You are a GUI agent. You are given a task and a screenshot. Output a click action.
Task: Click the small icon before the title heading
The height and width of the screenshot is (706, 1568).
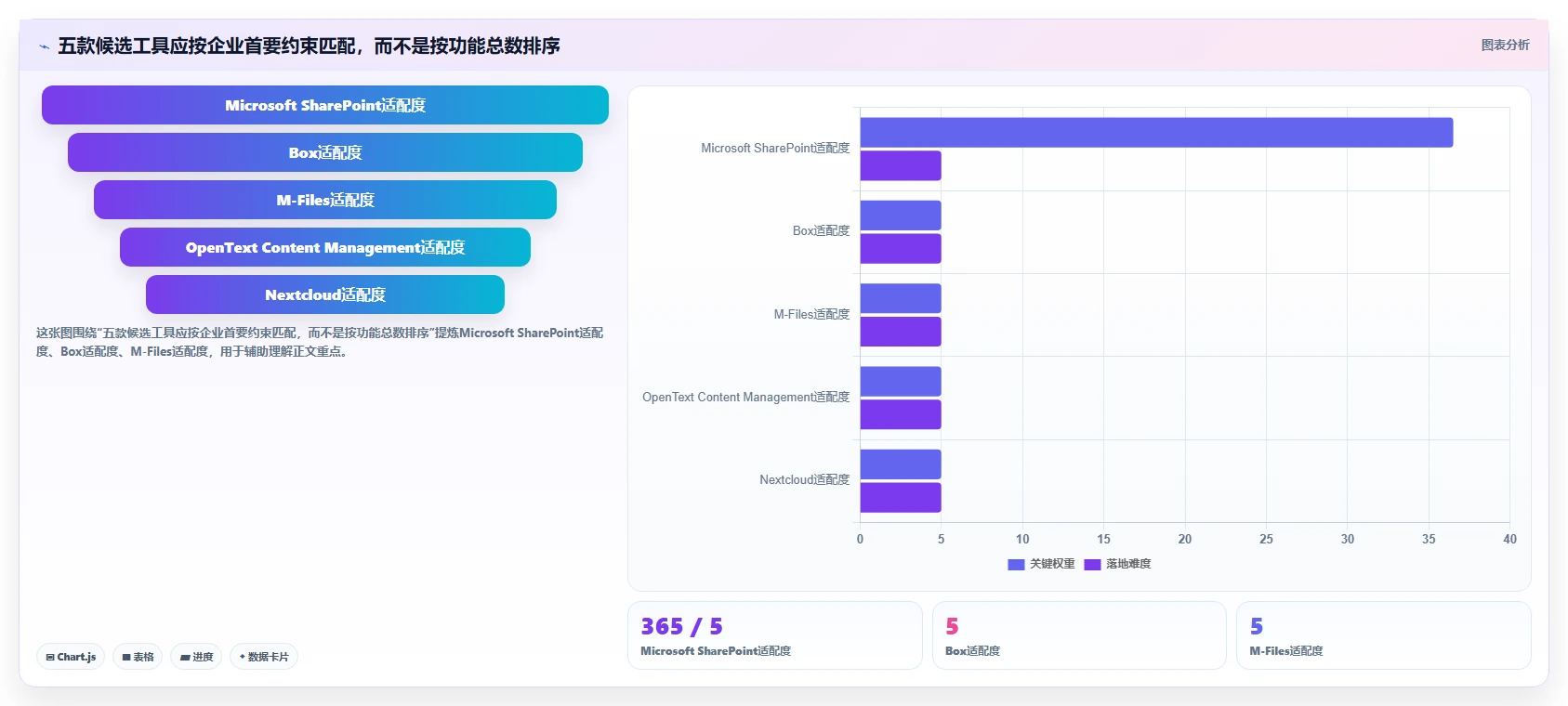tap(44, 46)
